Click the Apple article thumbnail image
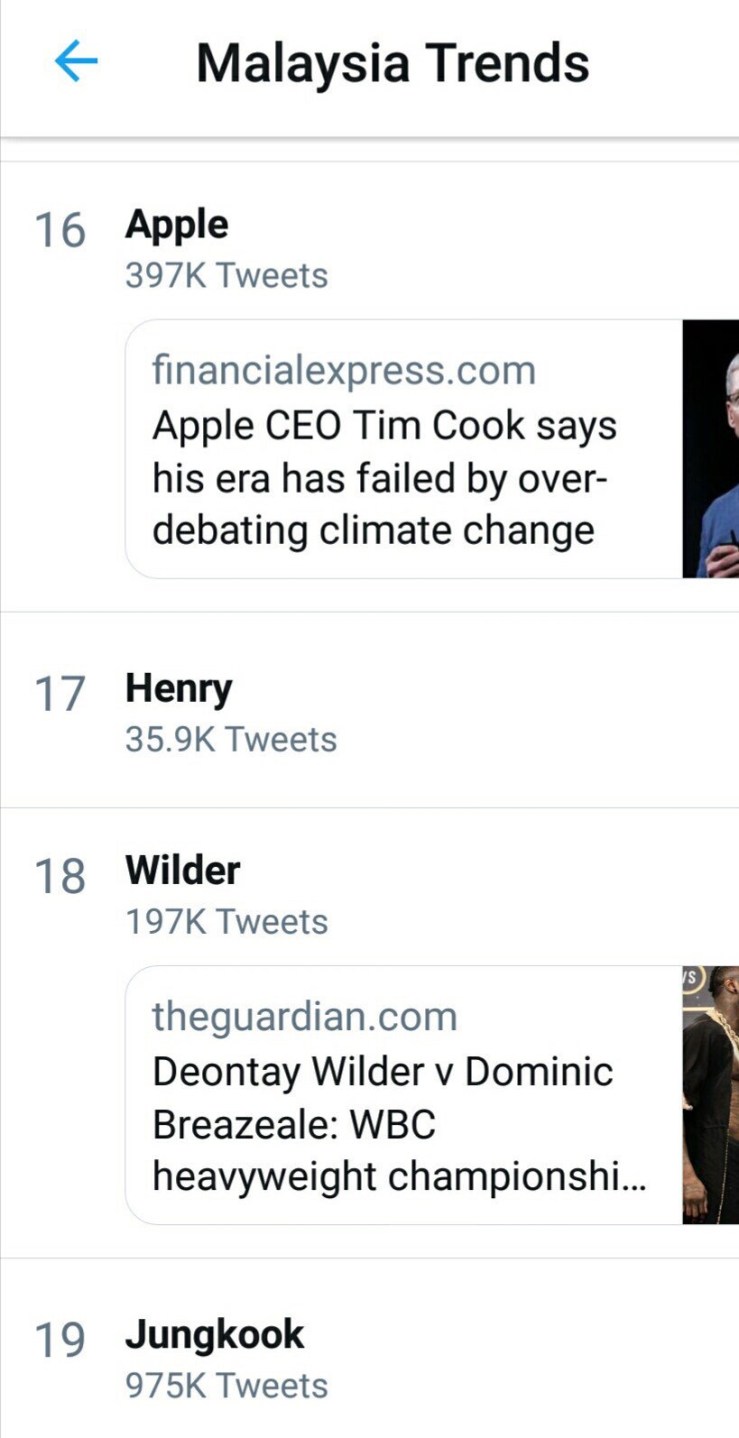The width and height of the screenshot is (739, 1438). (711, 449)
